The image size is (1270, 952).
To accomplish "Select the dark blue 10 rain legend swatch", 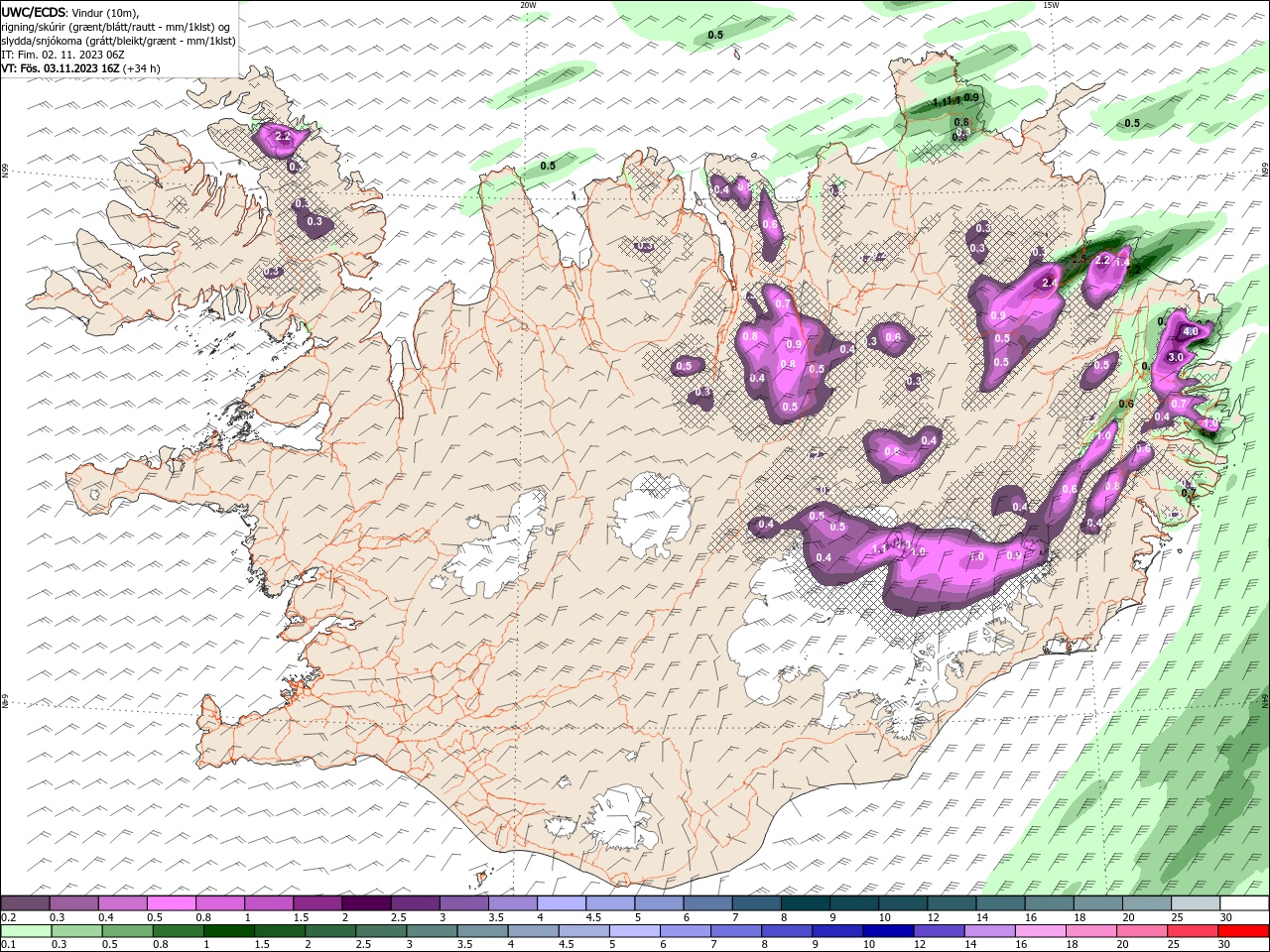I will pos(887,931).
